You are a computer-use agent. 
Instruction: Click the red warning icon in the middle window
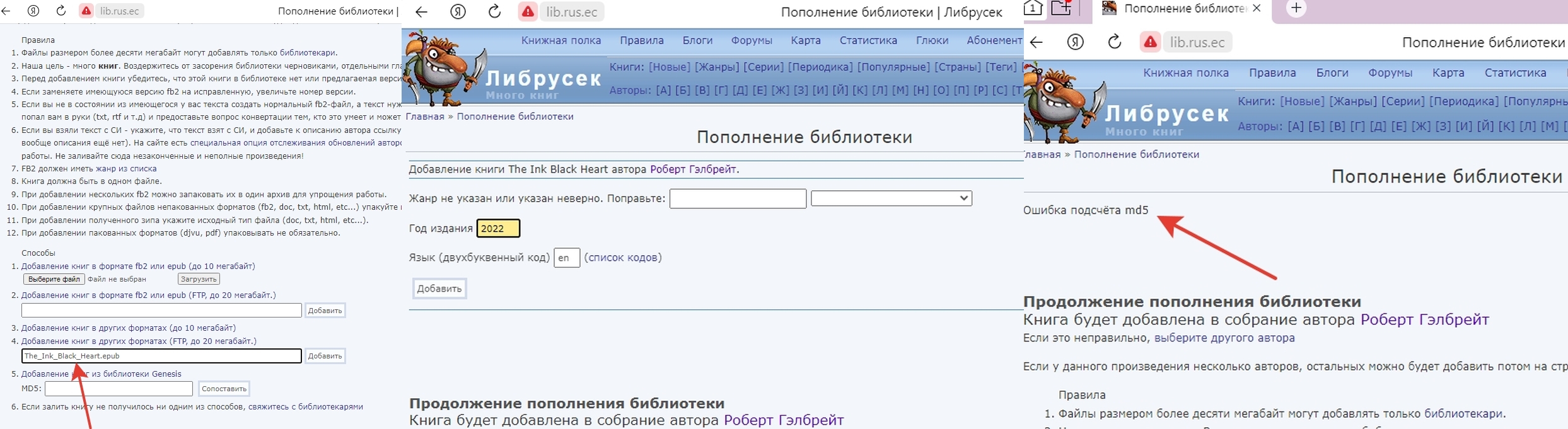[x=528, y=12]
